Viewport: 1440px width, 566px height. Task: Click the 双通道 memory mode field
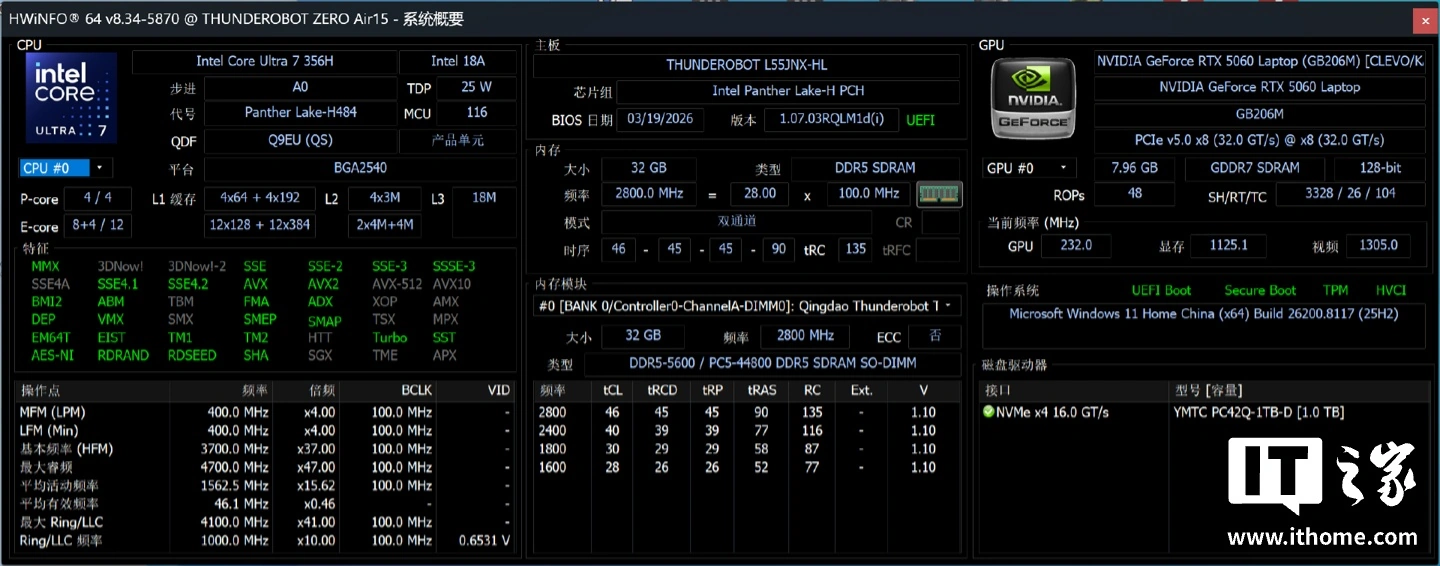[736, 222]
